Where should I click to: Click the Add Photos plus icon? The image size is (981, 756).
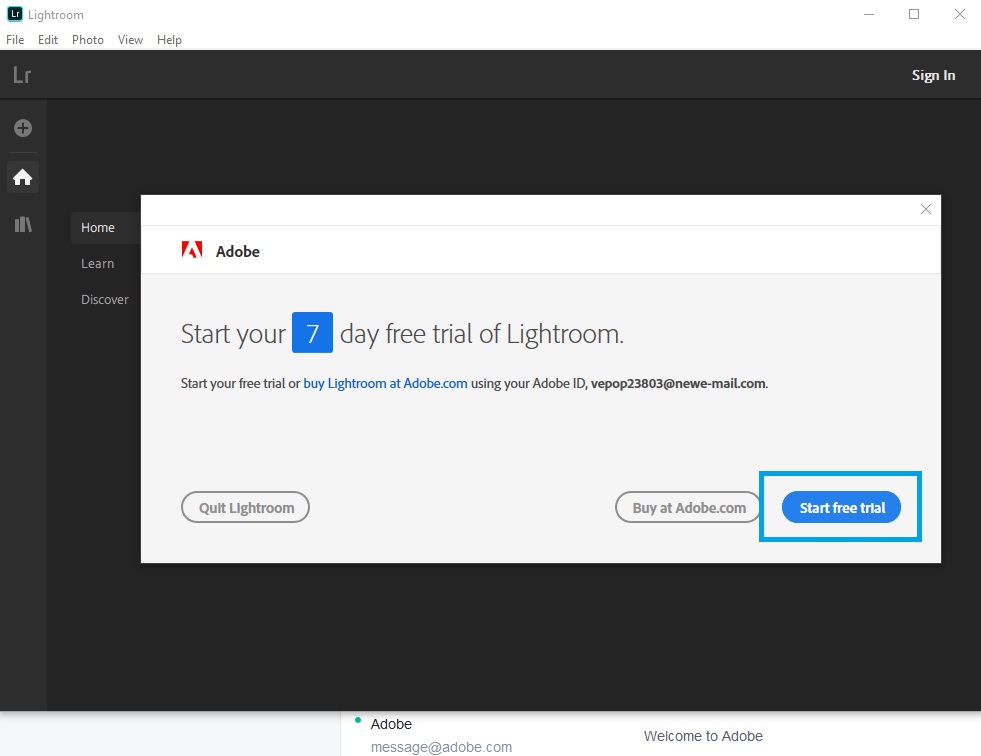tap(23, 128)
